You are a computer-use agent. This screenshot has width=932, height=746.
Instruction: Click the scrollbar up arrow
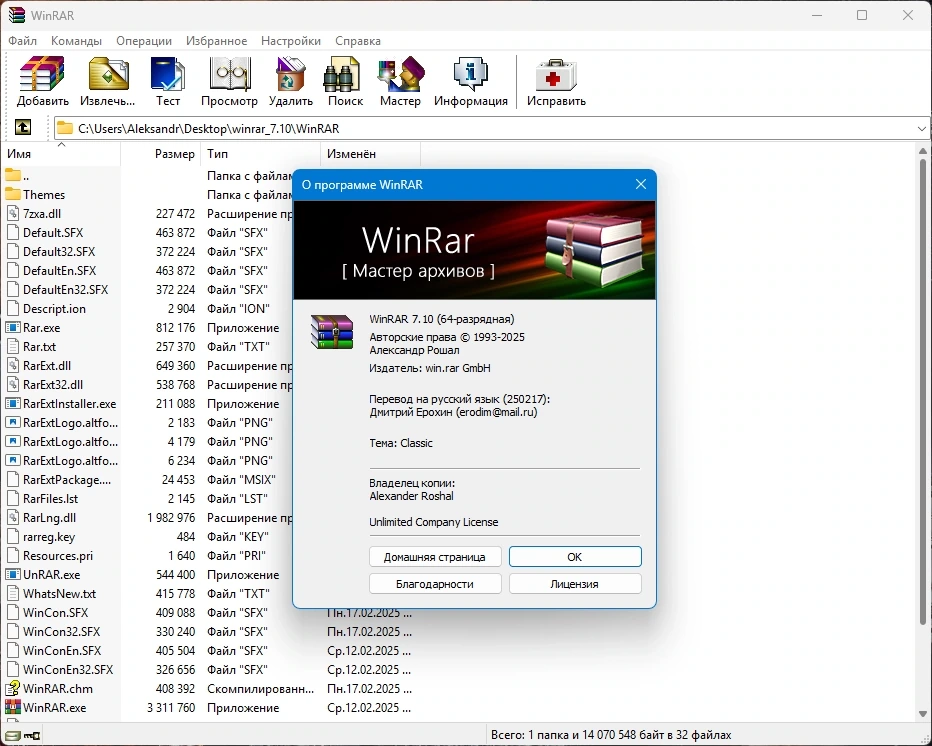(x=922, y=151)
